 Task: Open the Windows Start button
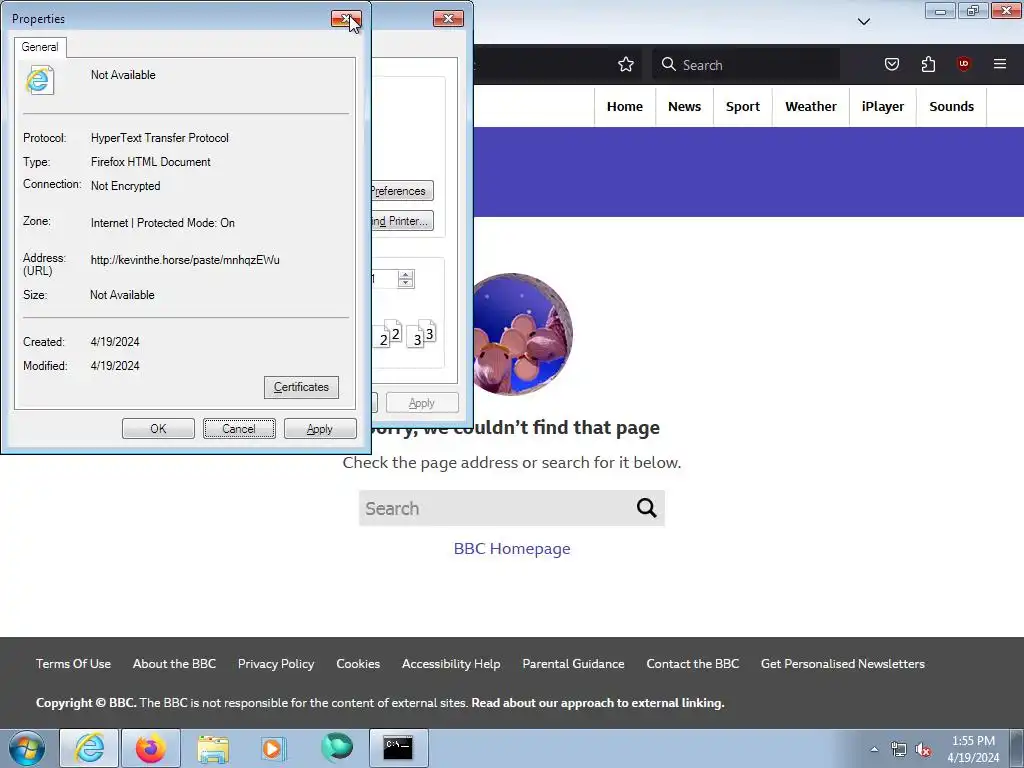point(26,748)
